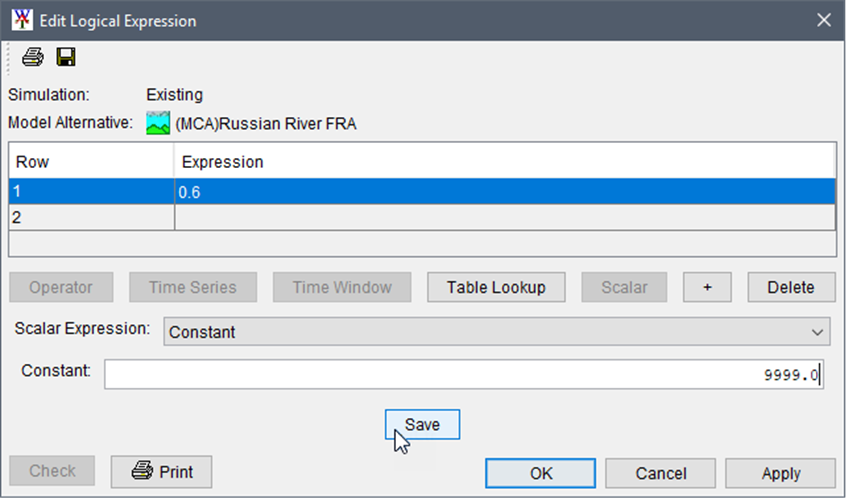Select the expression cell showing 0.6

[x=505, y=192]
